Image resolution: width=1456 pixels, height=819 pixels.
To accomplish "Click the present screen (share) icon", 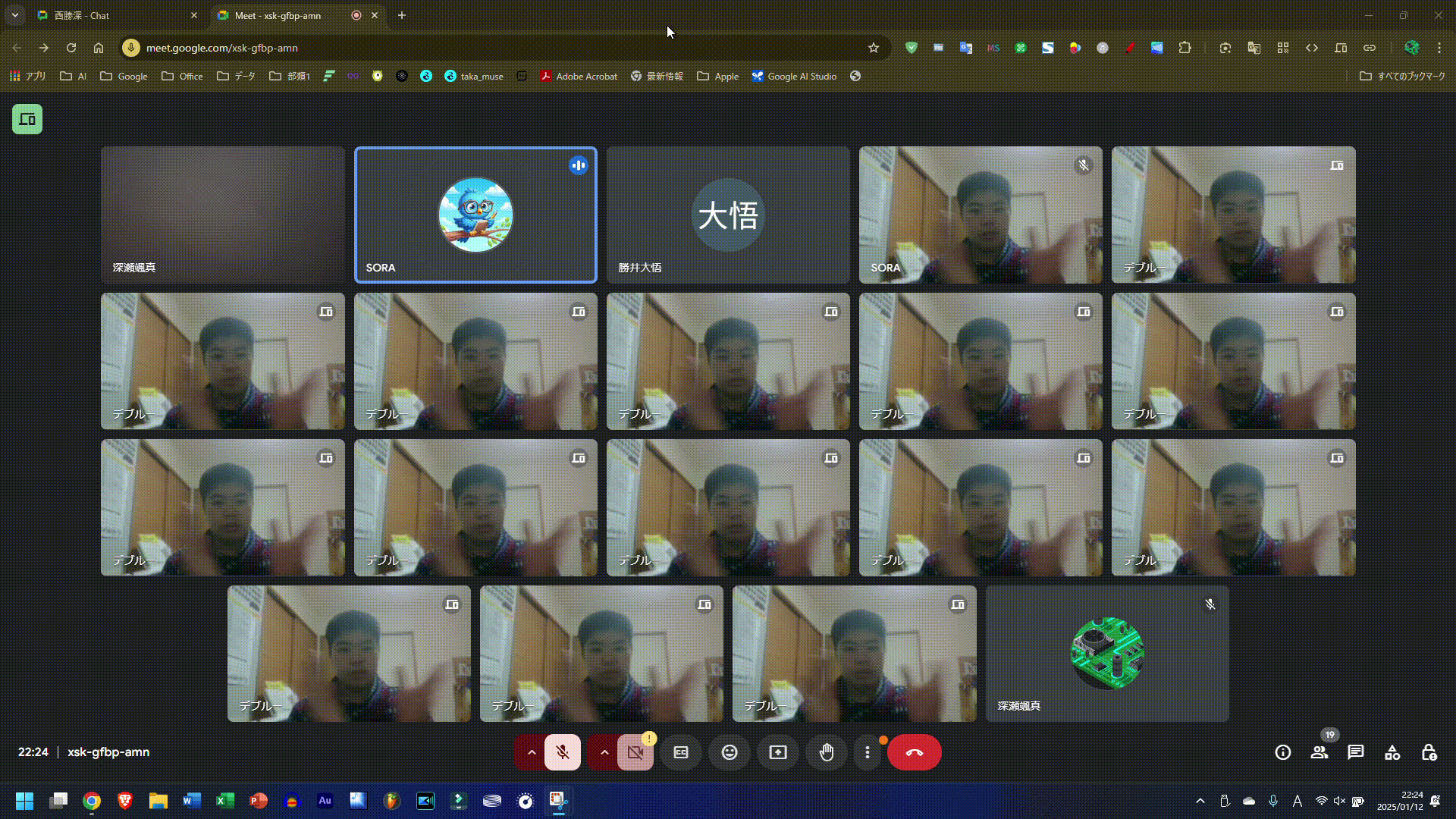I will click(778, 752).
